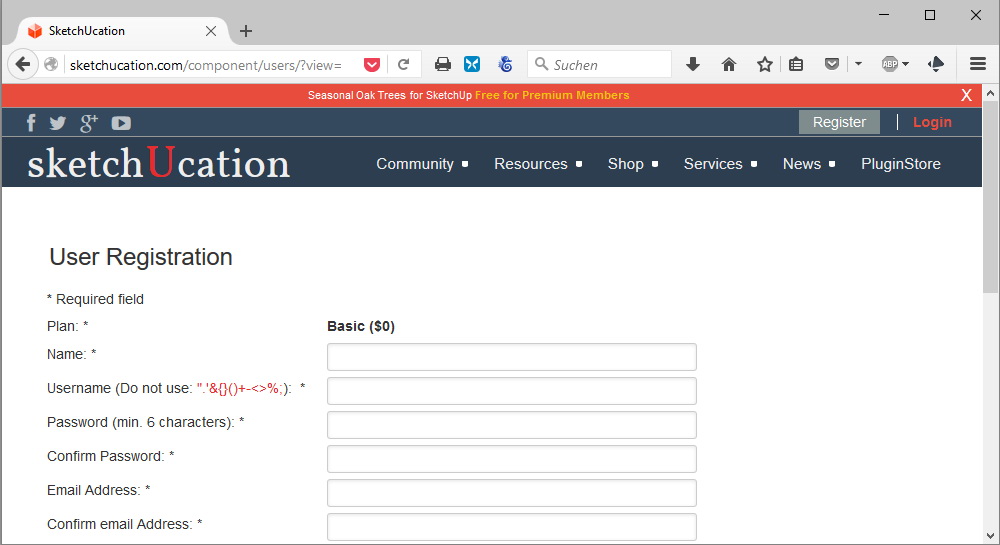This screenshot has height=545, width=1000.
Task: Open the Twitter social link
Action: [58, 123]
